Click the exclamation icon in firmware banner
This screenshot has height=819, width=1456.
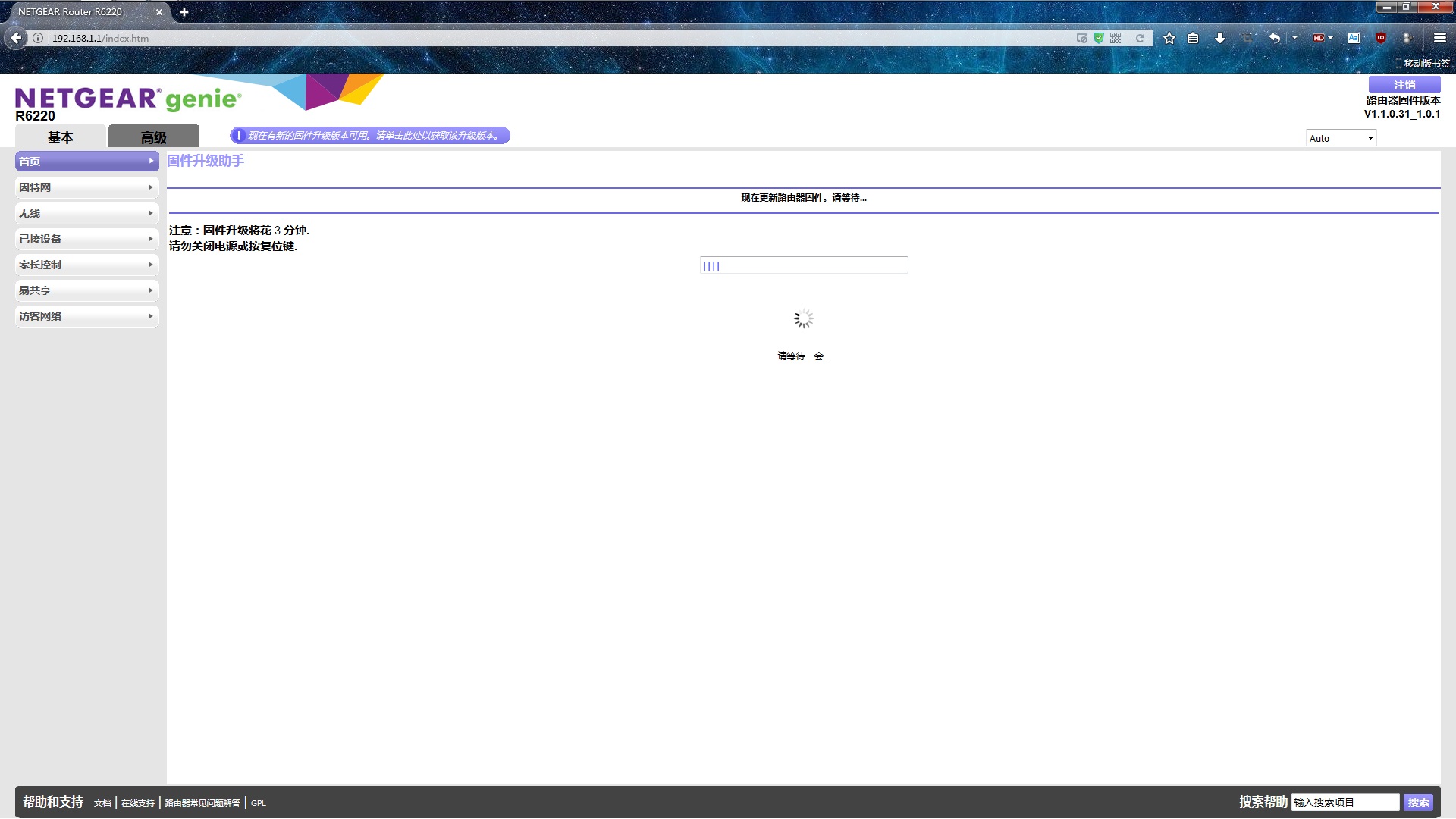(x=239, y=136)
